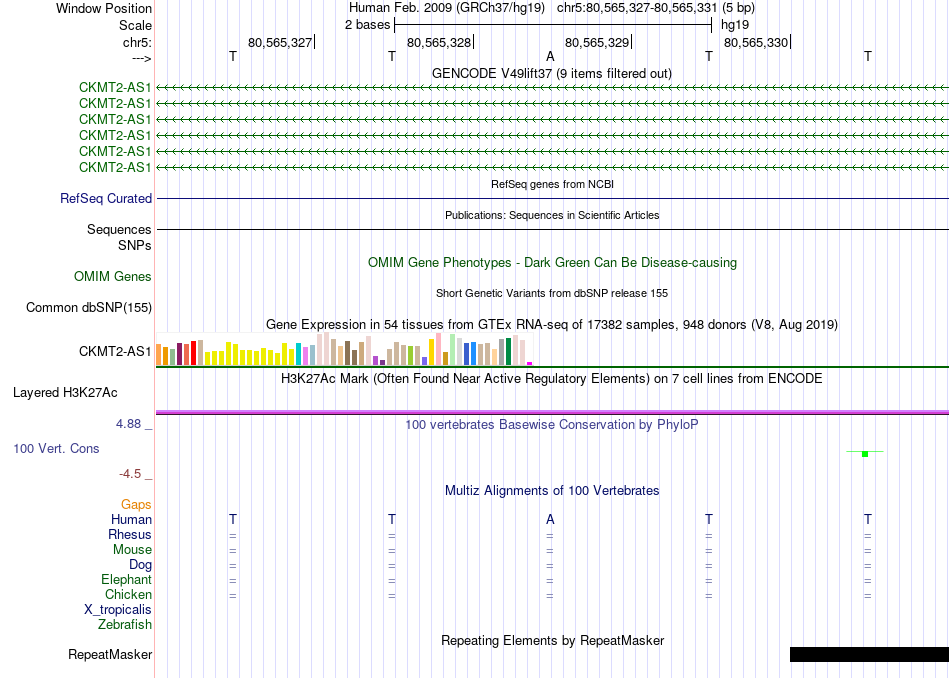Click the GENCODE V49lift37 track title
The height and width of the screenshot is (678, 950).
(552, 73)
